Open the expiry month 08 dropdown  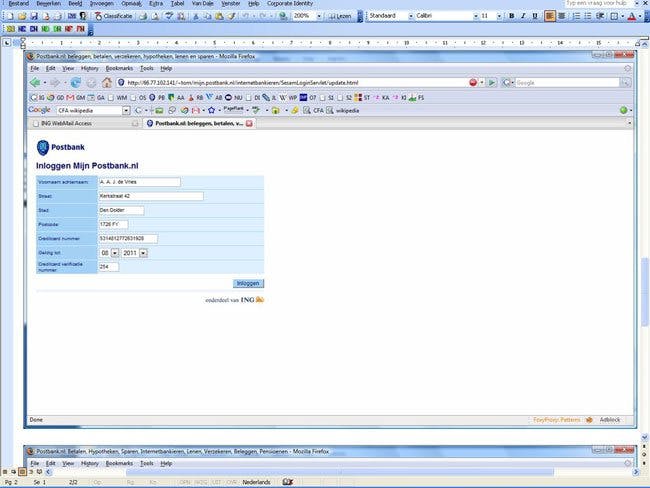[115, 253]
